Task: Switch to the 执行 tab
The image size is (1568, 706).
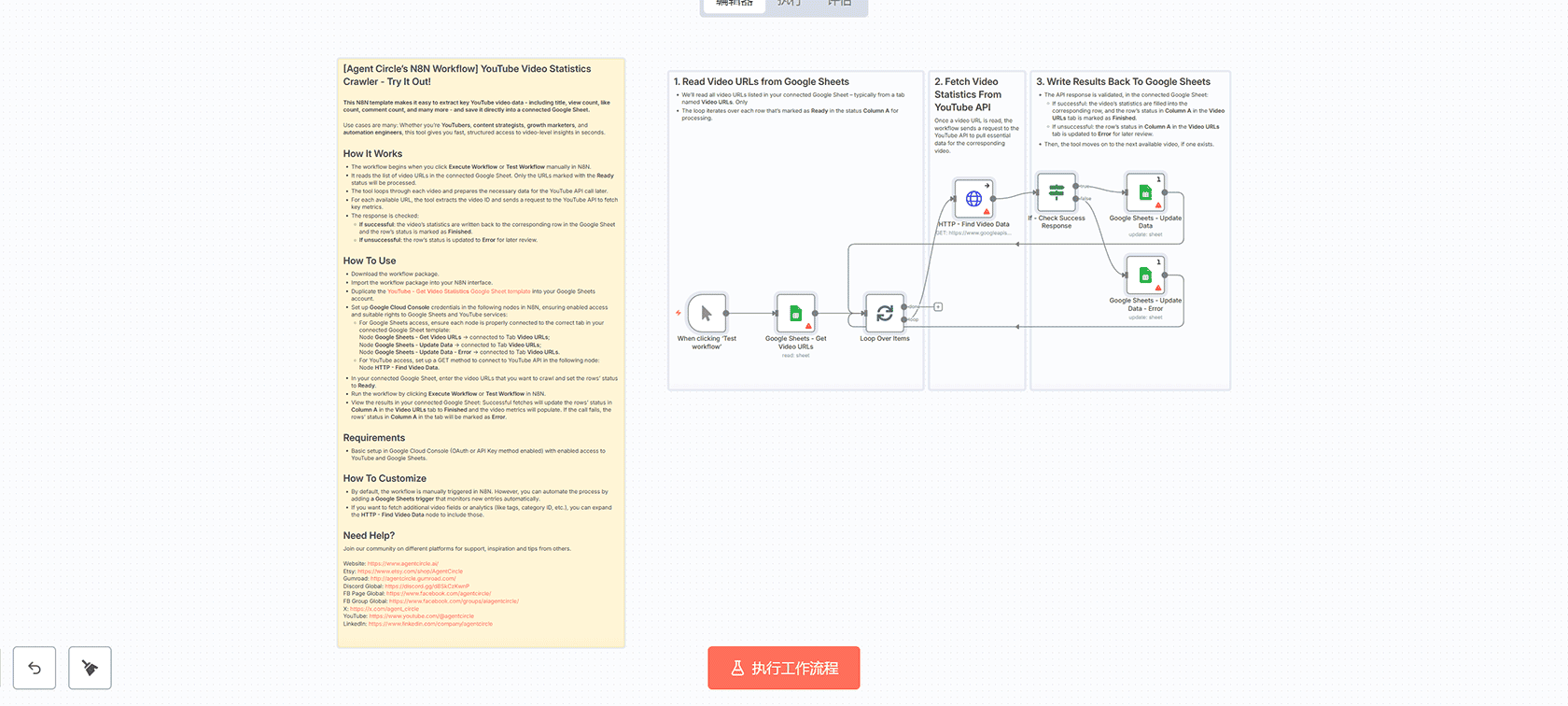Action: tap(789, 5)
